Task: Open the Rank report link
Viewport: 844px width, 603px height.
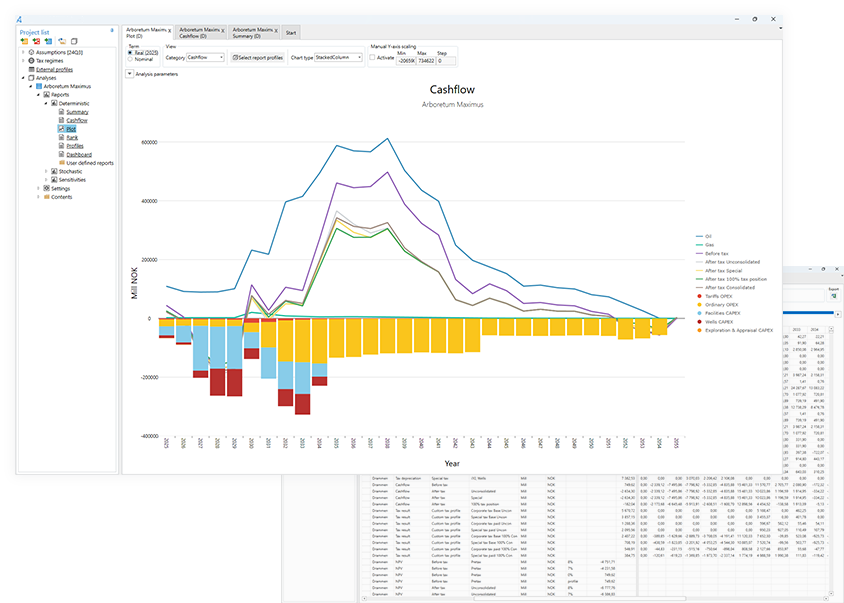Action: click(71, 137)
